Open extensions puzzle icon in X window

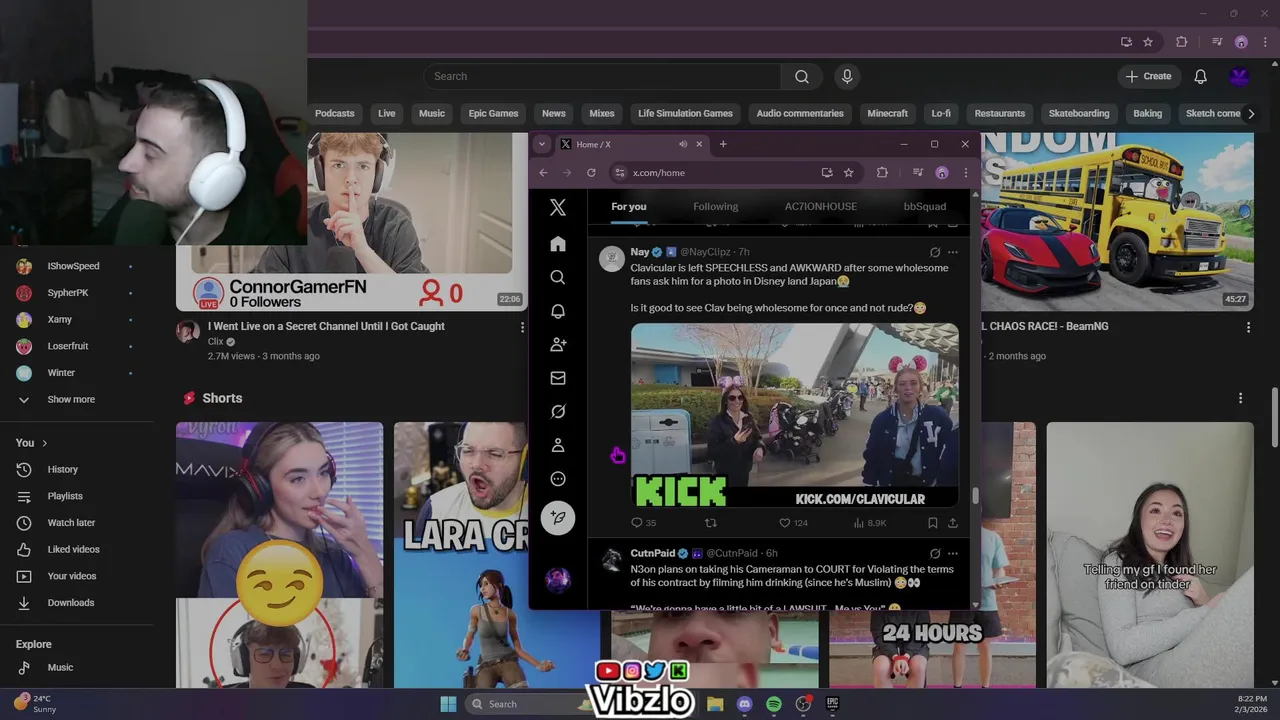coord(882,173)
